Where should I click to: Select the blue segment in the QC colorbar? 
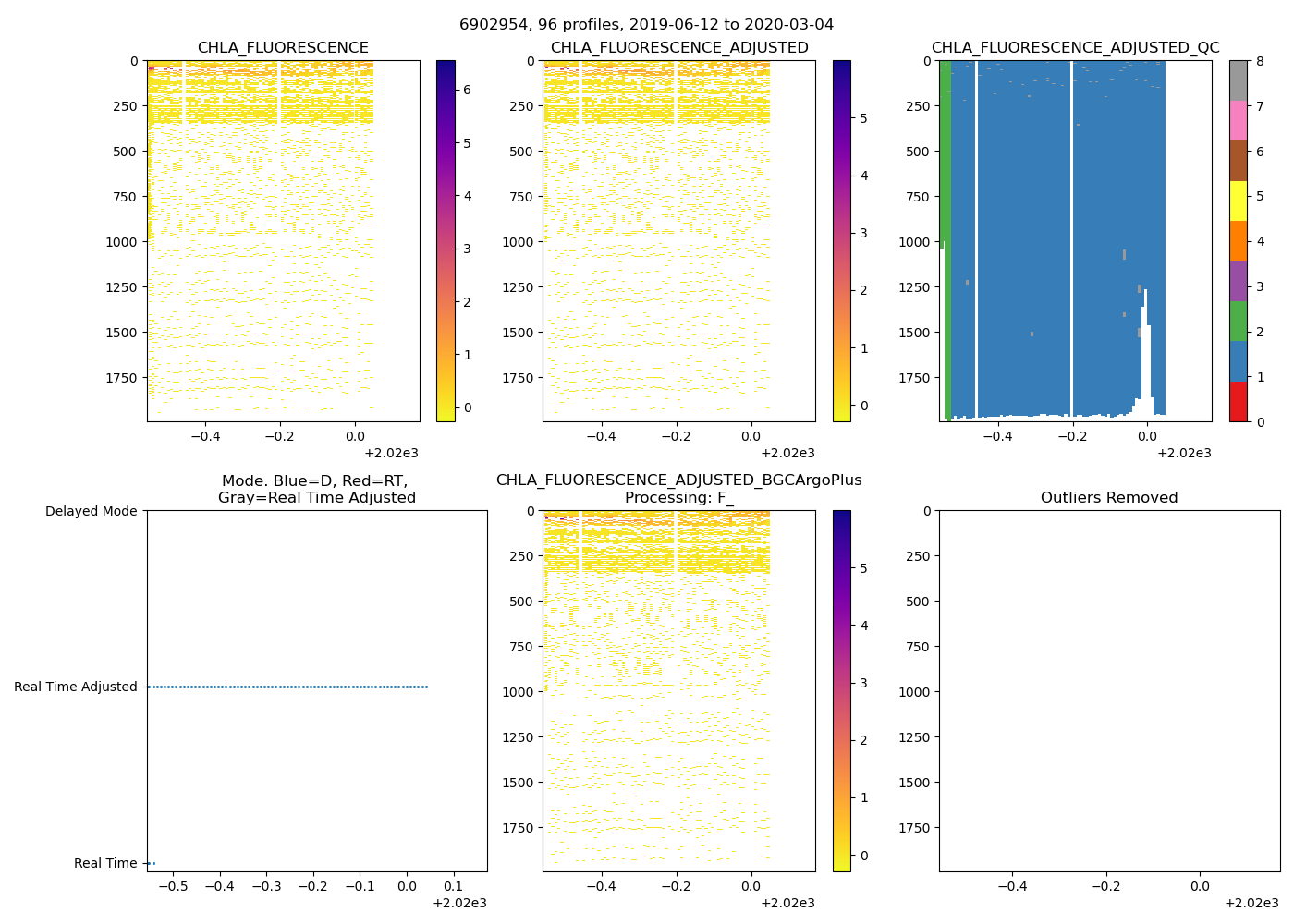pos(1238,361)
